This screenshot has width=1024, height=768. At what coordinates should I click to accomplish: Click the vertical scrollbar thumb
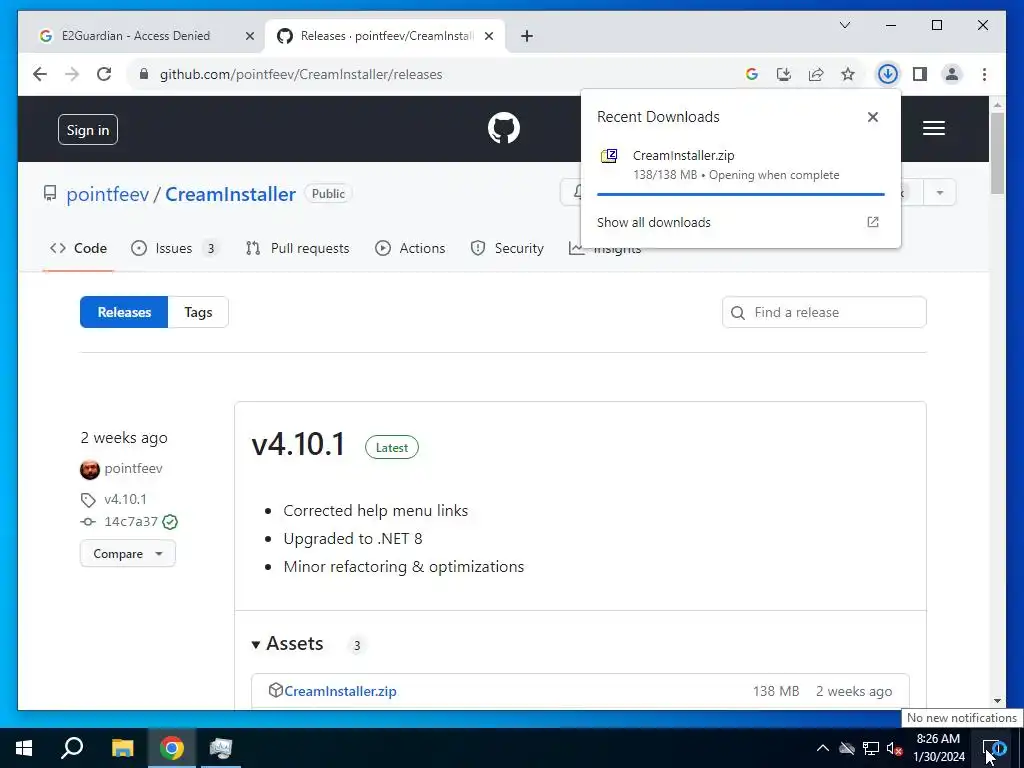point(997,153)
